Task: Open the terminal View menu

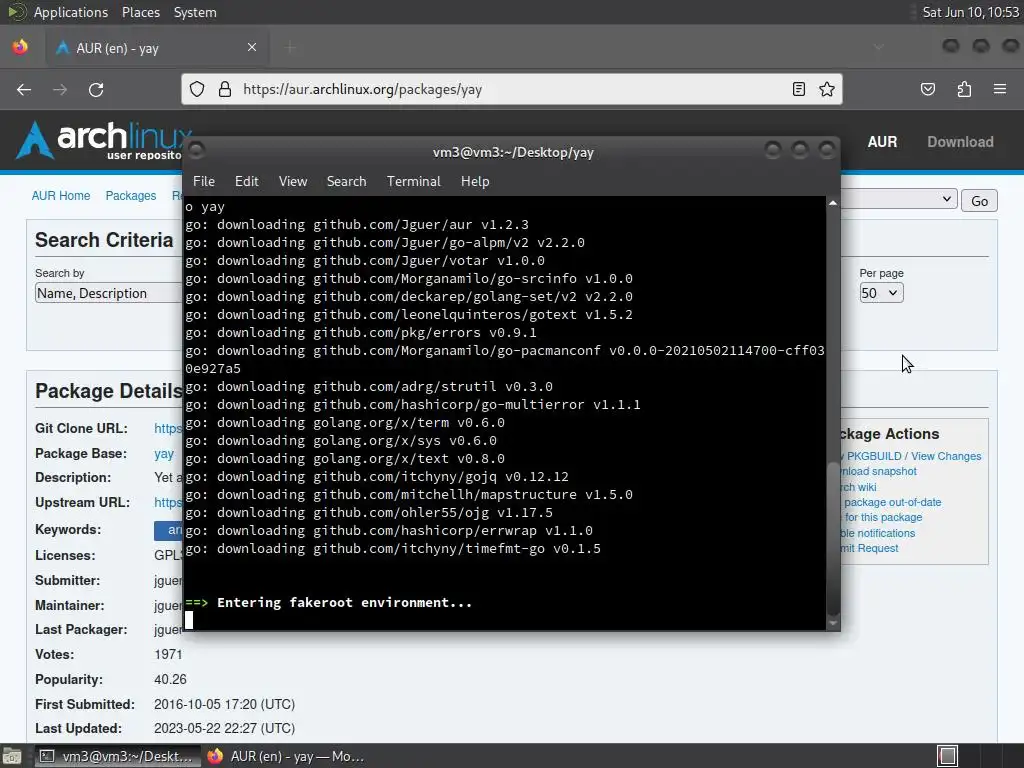Action: (x=293, y=182)
